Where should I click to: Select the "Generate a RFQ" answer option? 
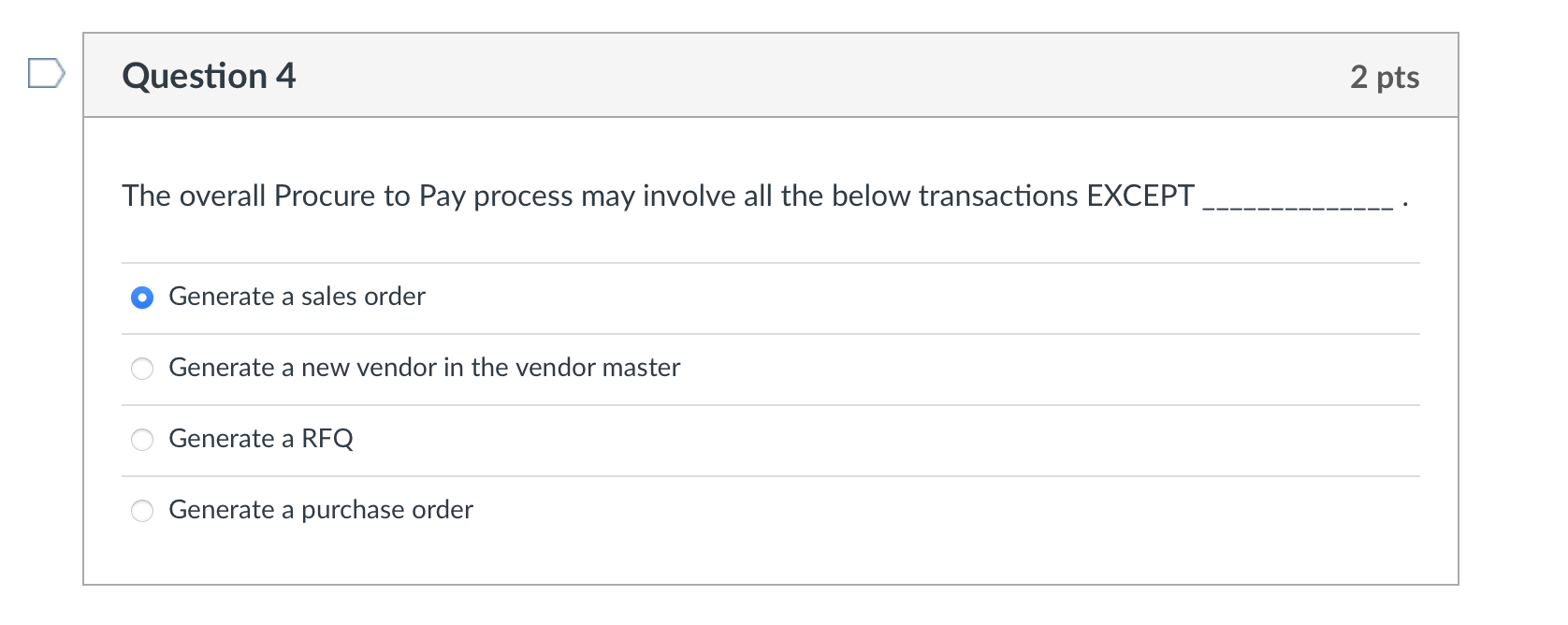tap(141, 440)
